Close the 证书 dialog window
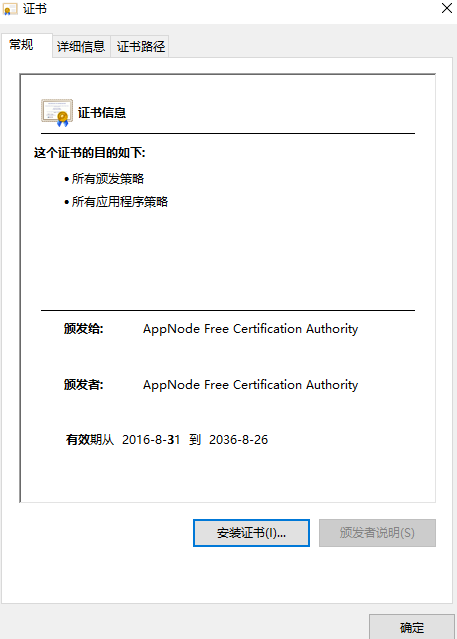Viewport: 457px width, 639px height. point(447,8)
